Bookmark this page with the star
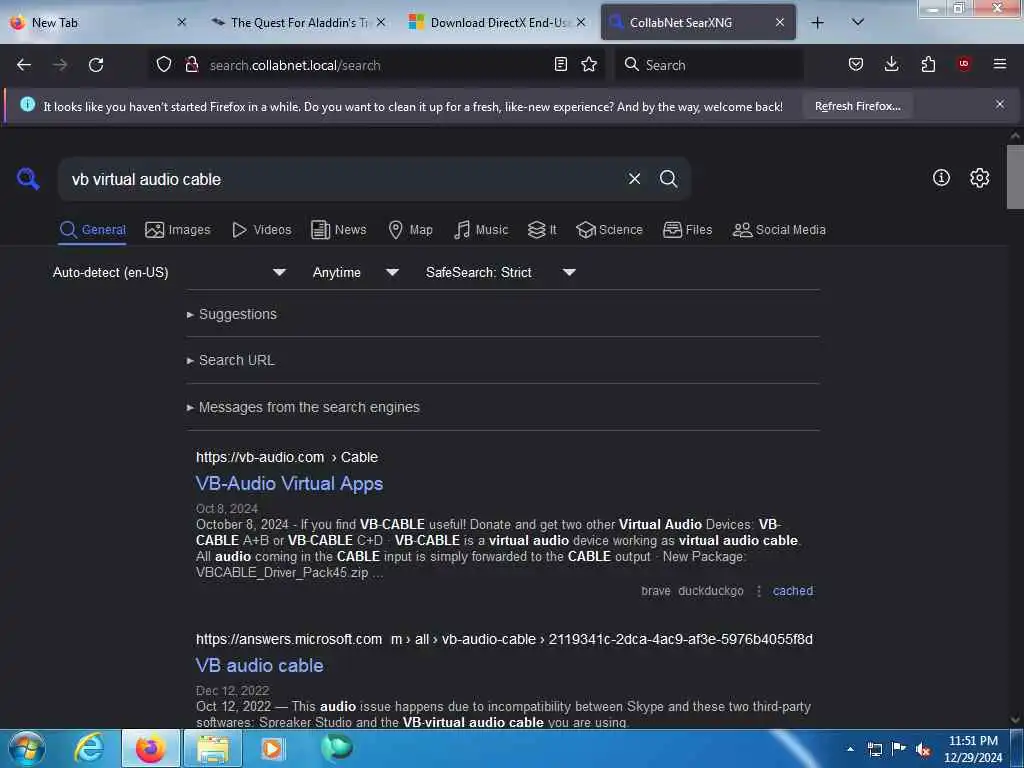The height and width of the screenshot is (768, 1024). [589, 64]
